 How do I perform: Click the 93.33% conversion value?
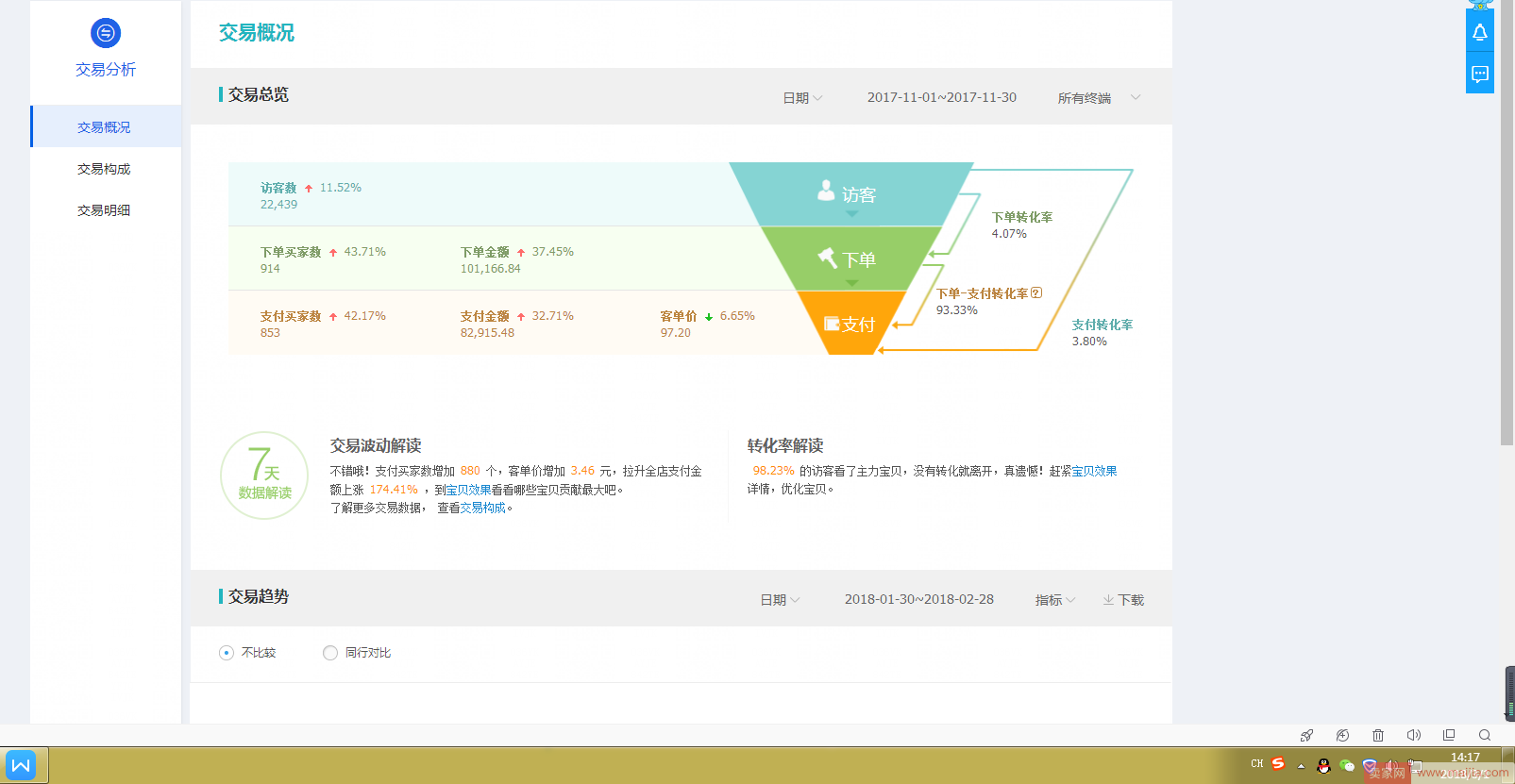coord(957,310)
